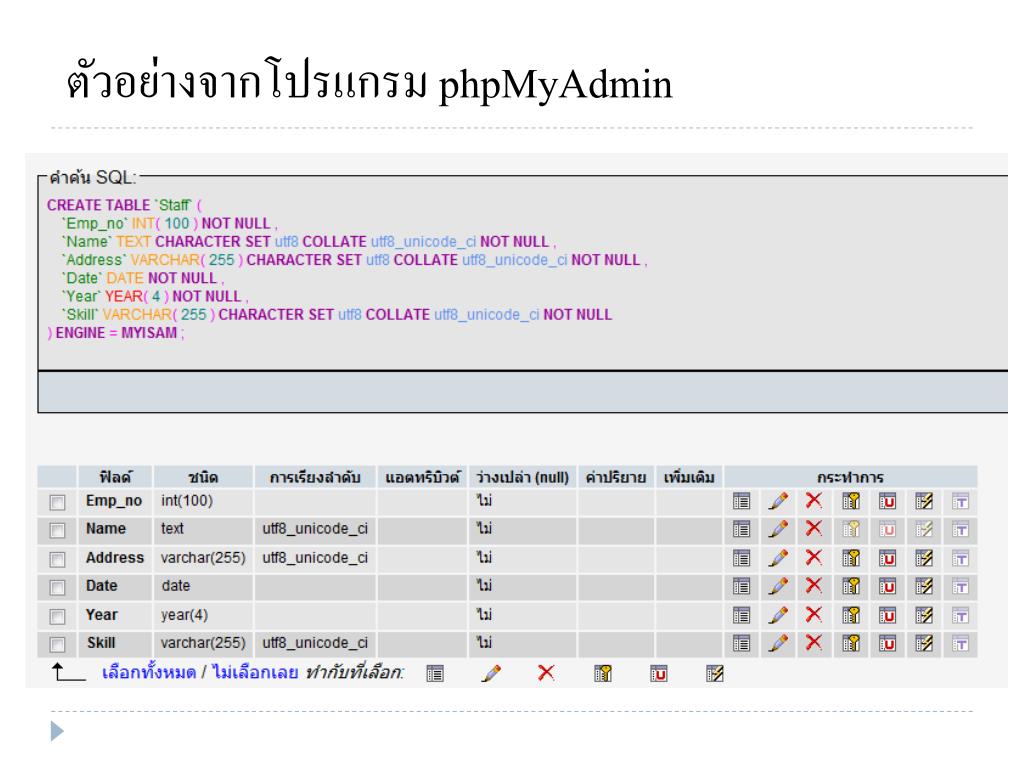Drop the Name field with the red X
This screenshot has height=768, width=1024.
814,528
